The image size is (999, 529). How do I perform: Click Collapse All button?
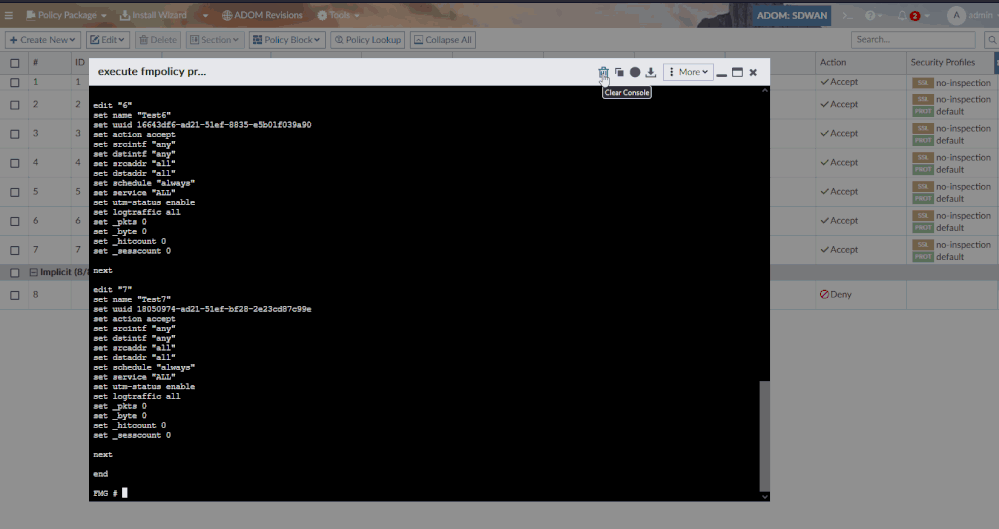click(443, 40)
